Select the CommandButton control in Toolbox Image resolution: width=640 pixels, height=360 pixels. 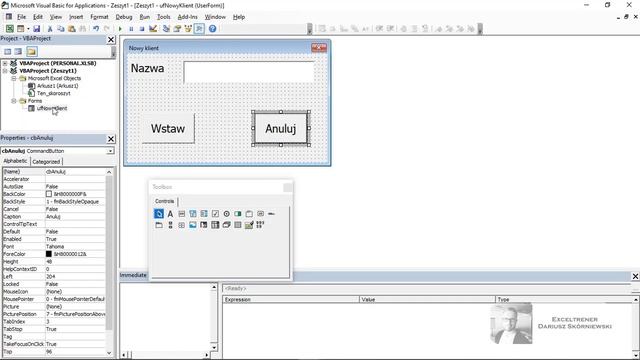(x=260, y=213)
